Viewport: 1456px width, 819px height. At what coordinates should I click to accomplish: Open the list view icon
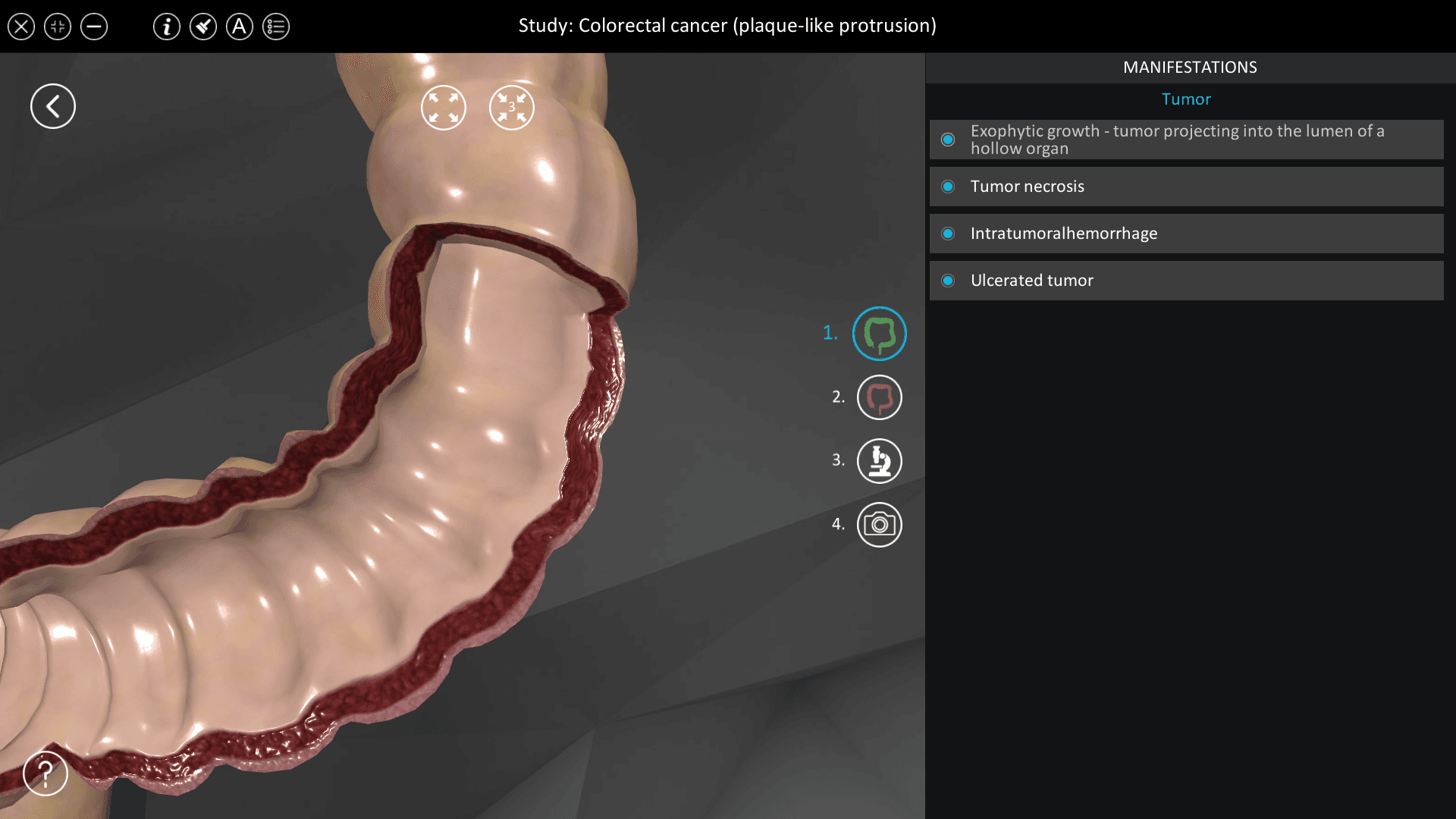coord(276,27)
